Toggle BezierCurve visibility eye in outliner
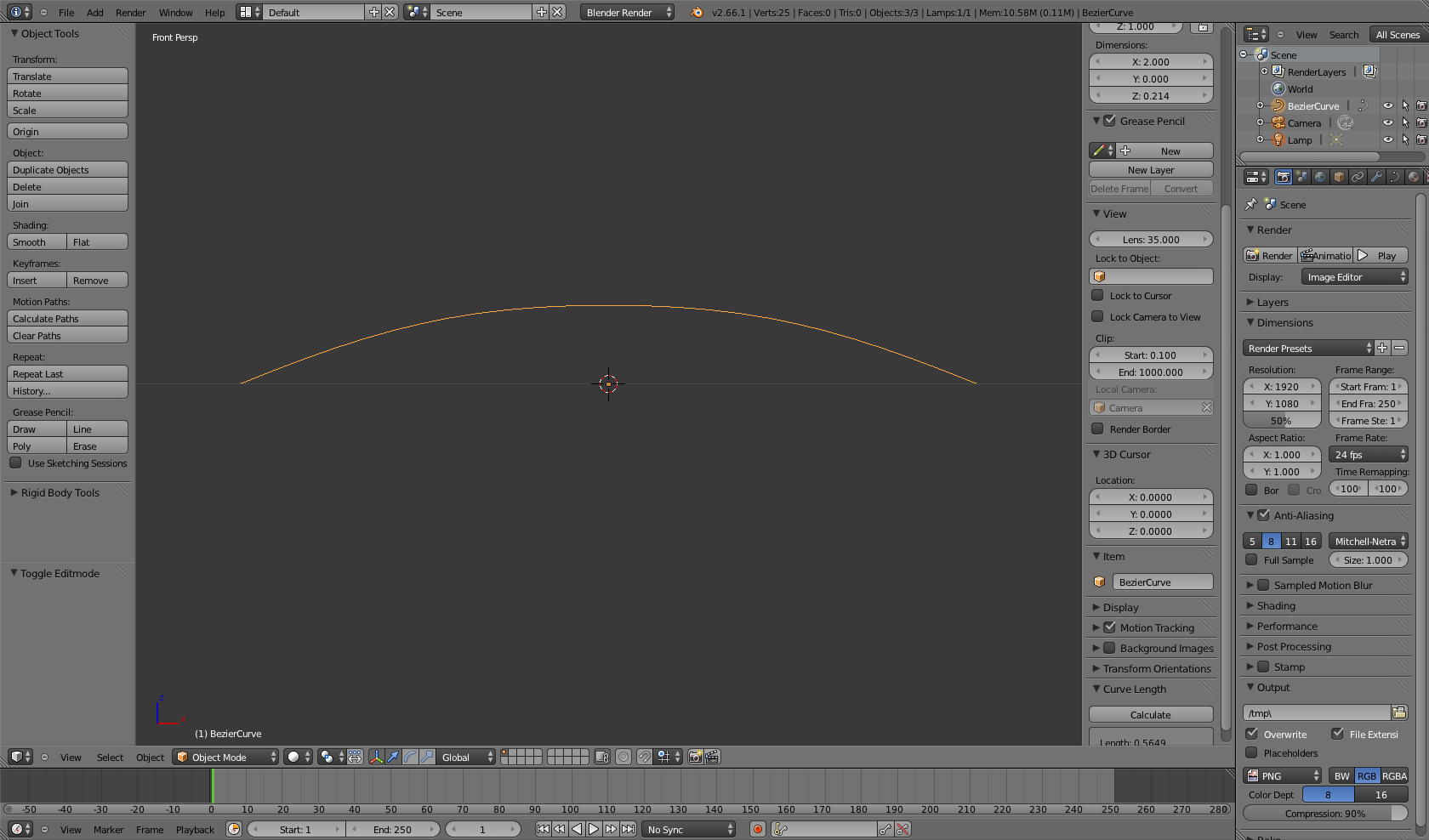Image resolution: width=1429 pixels, height=840 pixels. point(1387,105)
